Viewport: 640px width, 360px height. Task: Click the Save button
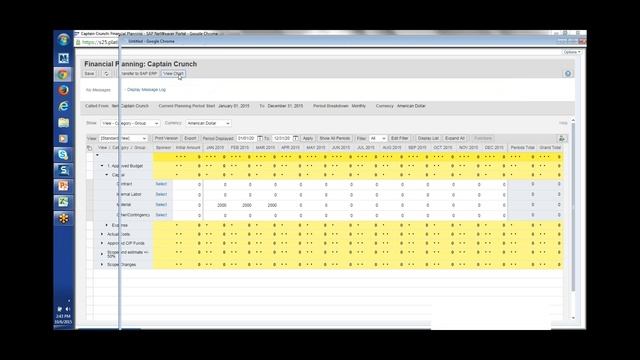[x=89, y=74]
